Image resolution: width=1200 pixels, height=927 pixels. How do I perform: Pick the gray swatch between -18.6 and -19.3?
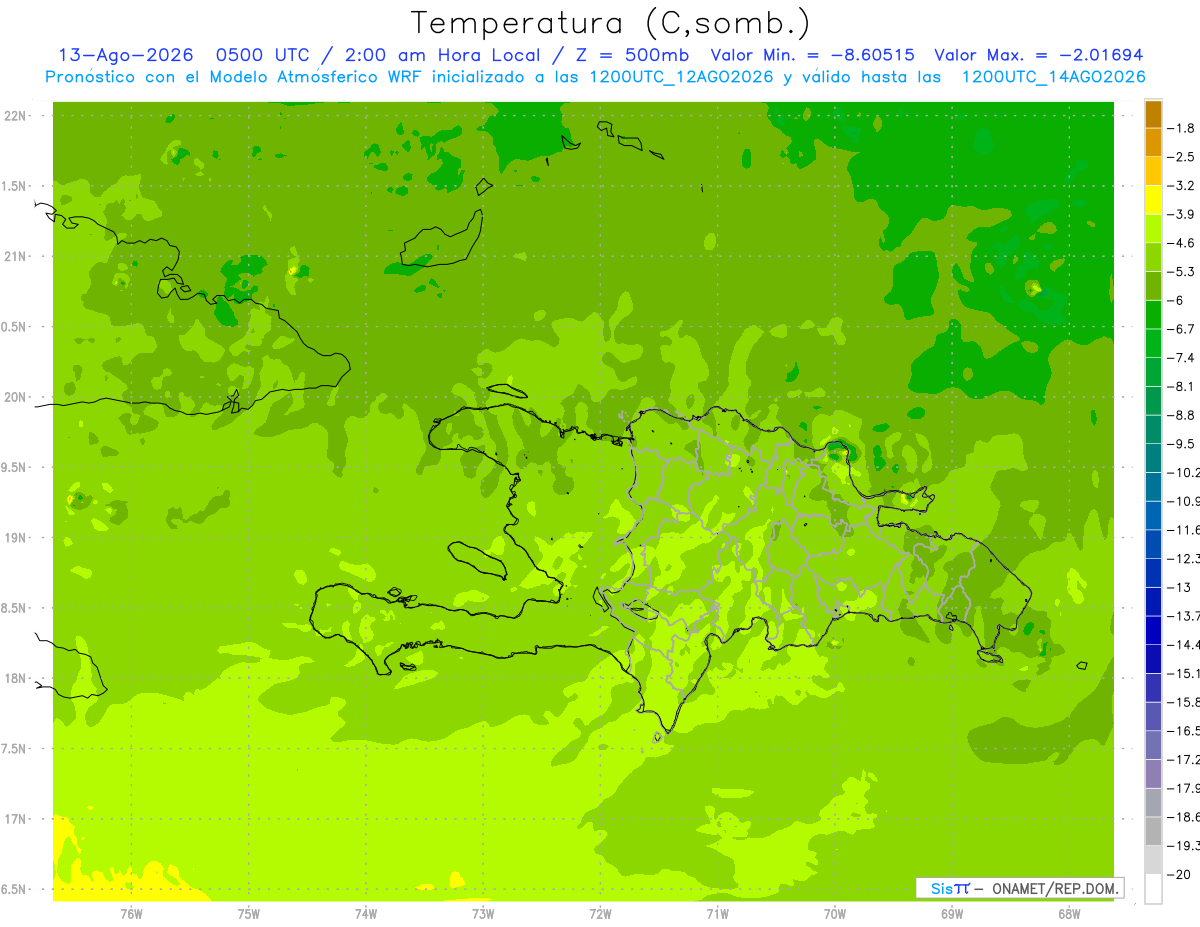coord(1153,831)
